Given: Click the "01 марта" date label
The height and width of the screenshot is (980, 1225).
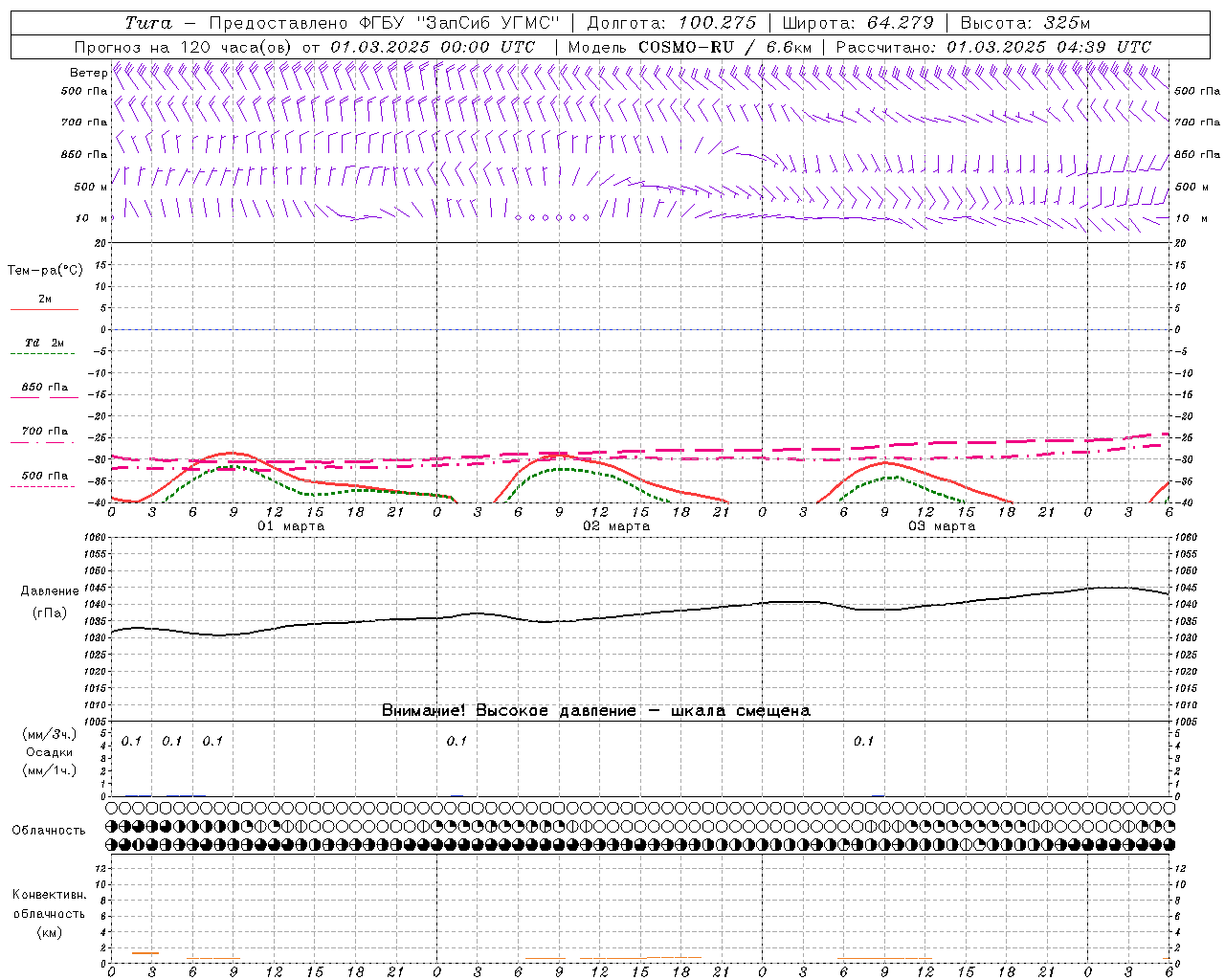Looking at the screenshot, I should point(292,526).
